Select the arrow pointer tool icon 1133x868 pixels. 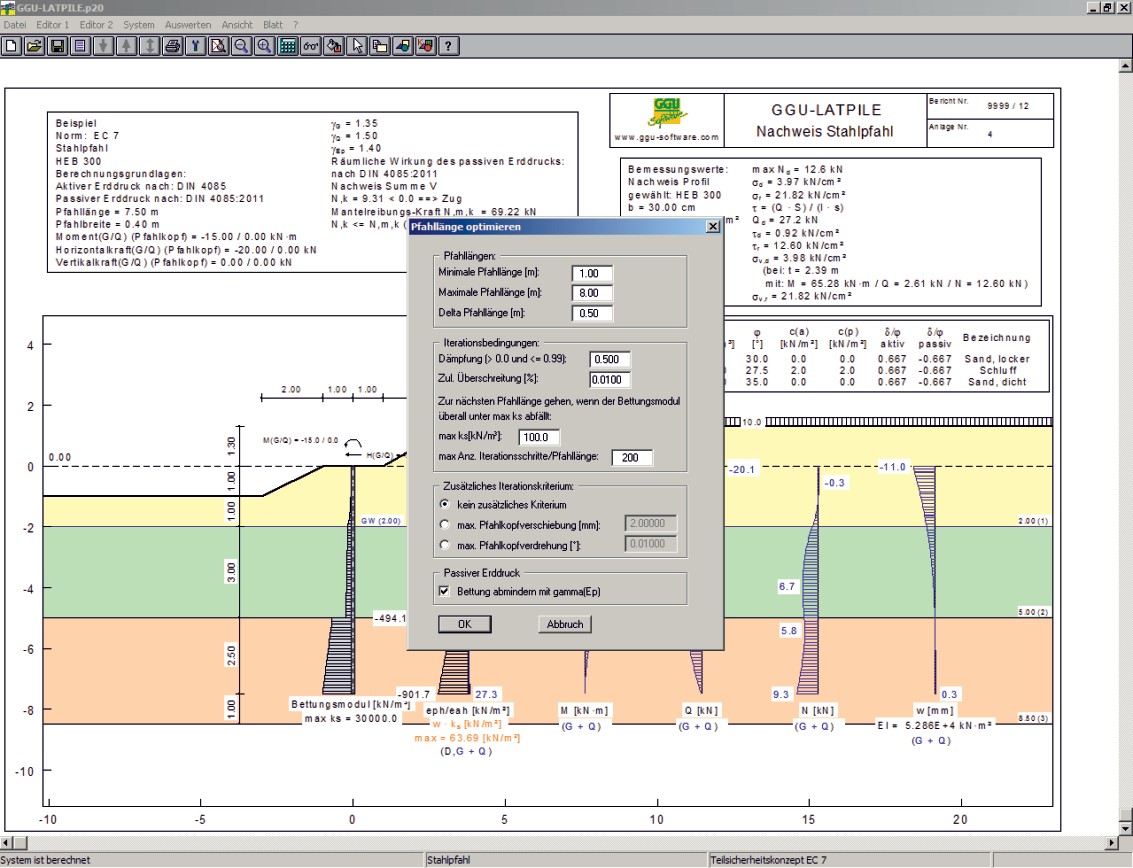tap(357, 46)
